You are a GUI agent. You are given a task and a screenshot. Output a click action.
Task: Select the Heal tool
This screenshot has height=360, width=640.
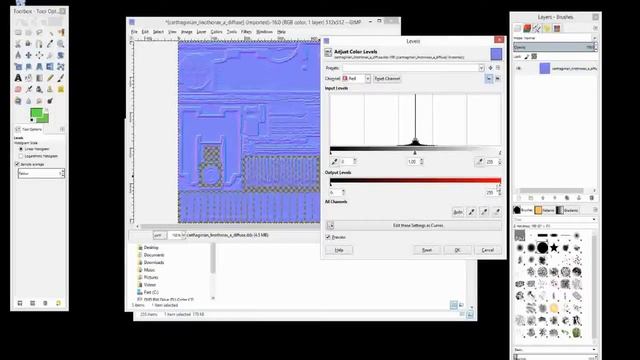pos(61,89)
